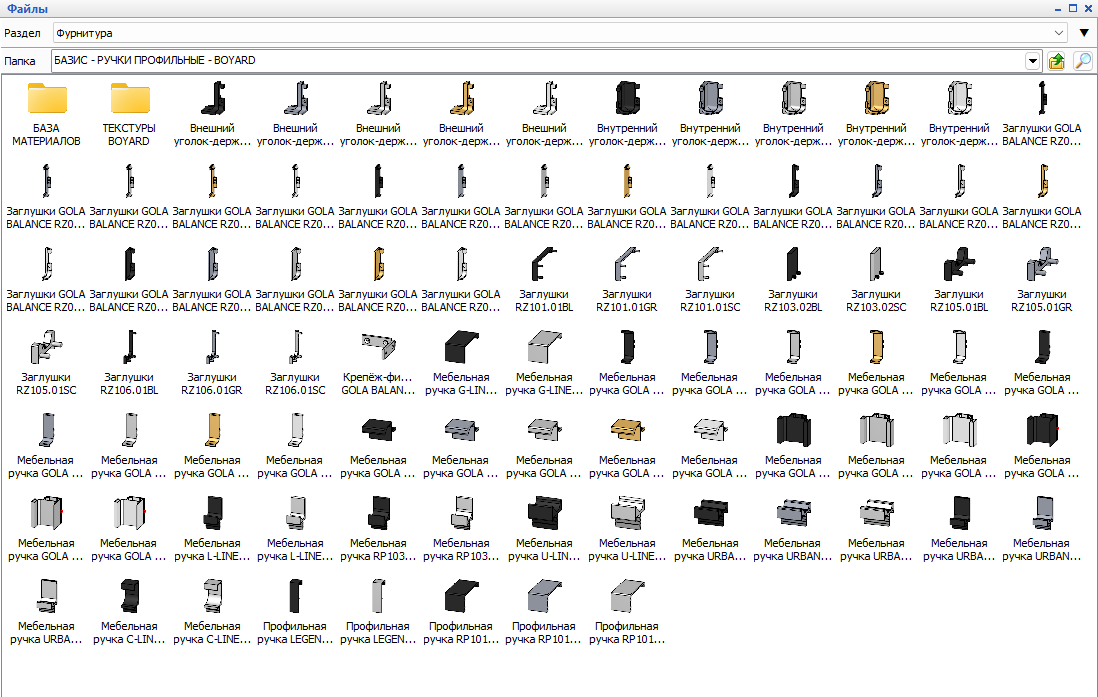Viewport: 1098px width, 697px height.
Task: Select the Заглушки RZ106.01SC item
Action: pyautogui.click(x=295, y=363)
